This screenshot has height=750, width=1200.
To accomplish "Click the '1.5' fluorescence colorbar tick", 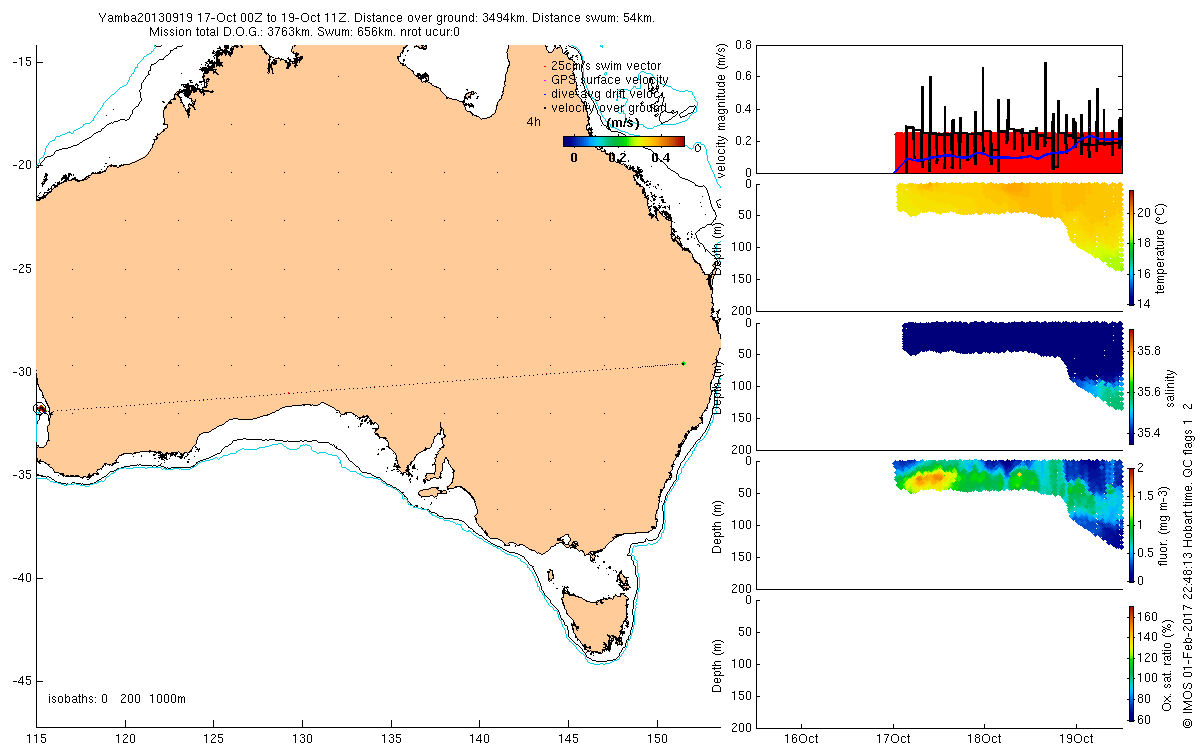I will tap(1147, 496).
